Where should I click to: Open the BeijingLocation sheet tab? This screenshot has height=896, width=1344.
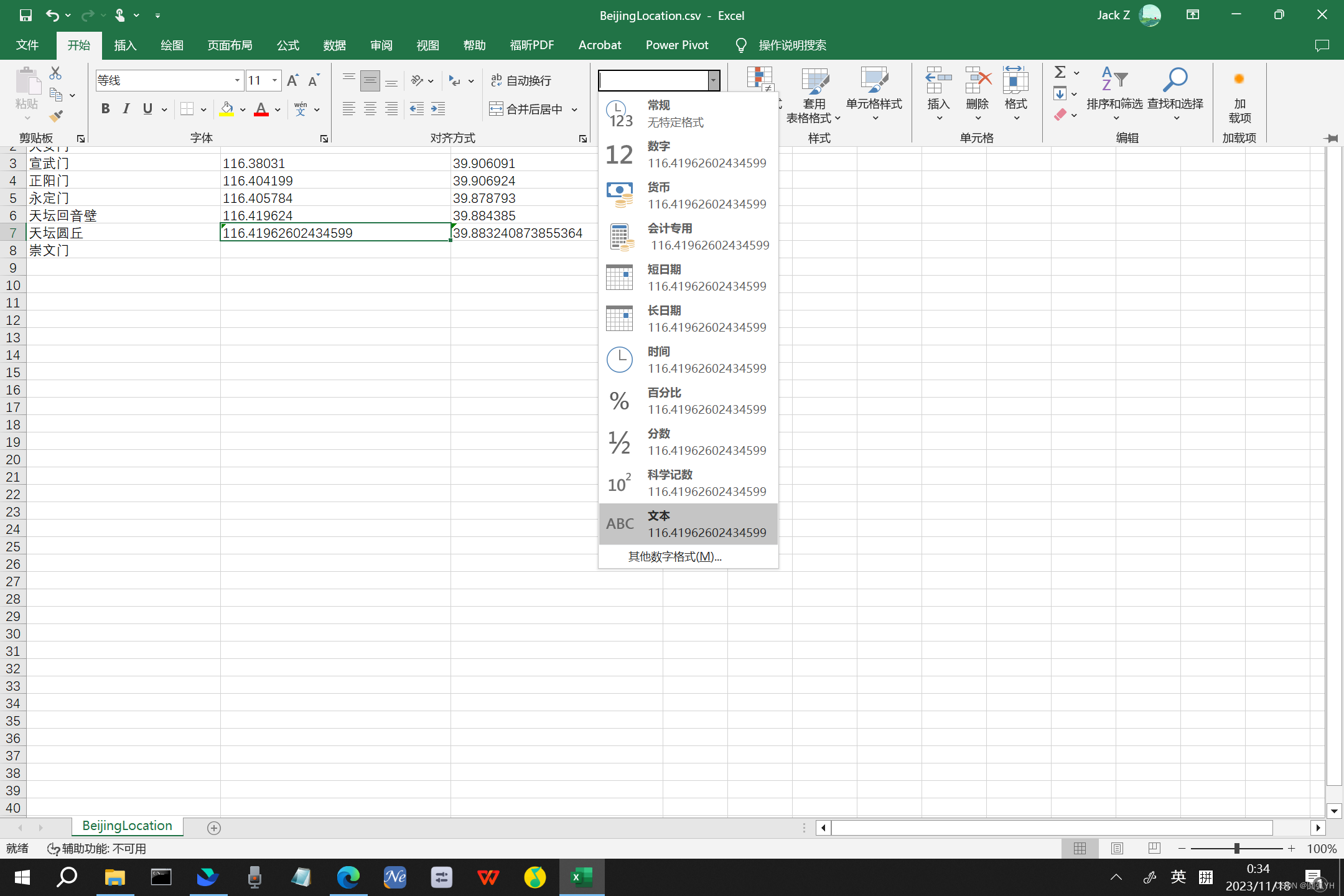click(127, 826)
